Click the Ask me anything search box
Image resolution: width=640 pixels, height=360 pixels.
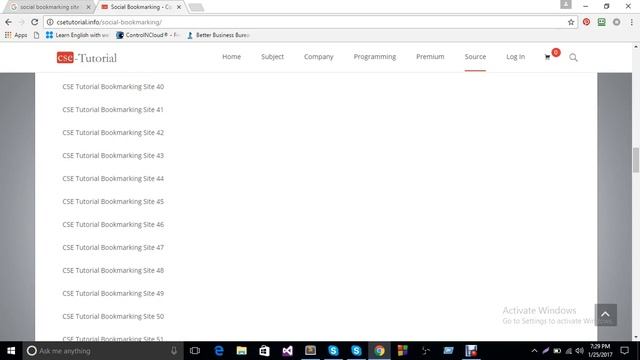point(102,351)
